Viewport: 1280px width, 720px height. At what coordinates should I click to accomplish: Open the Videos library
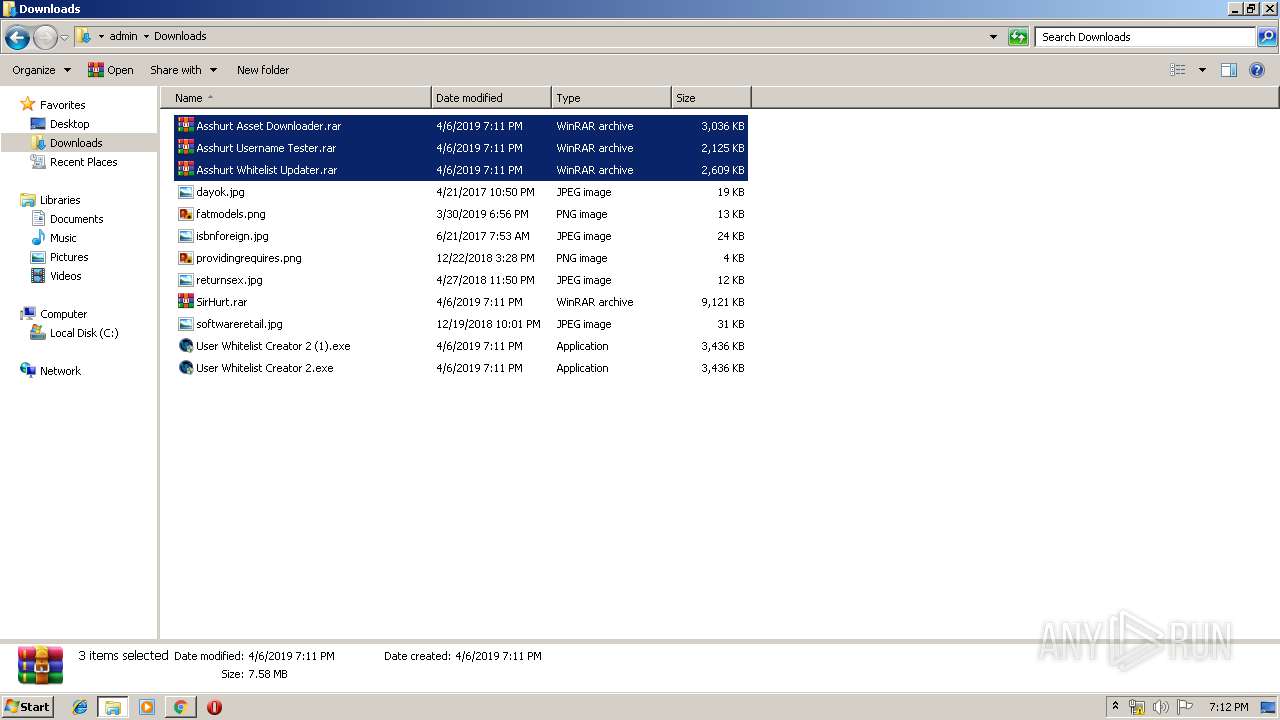[65, 276]
